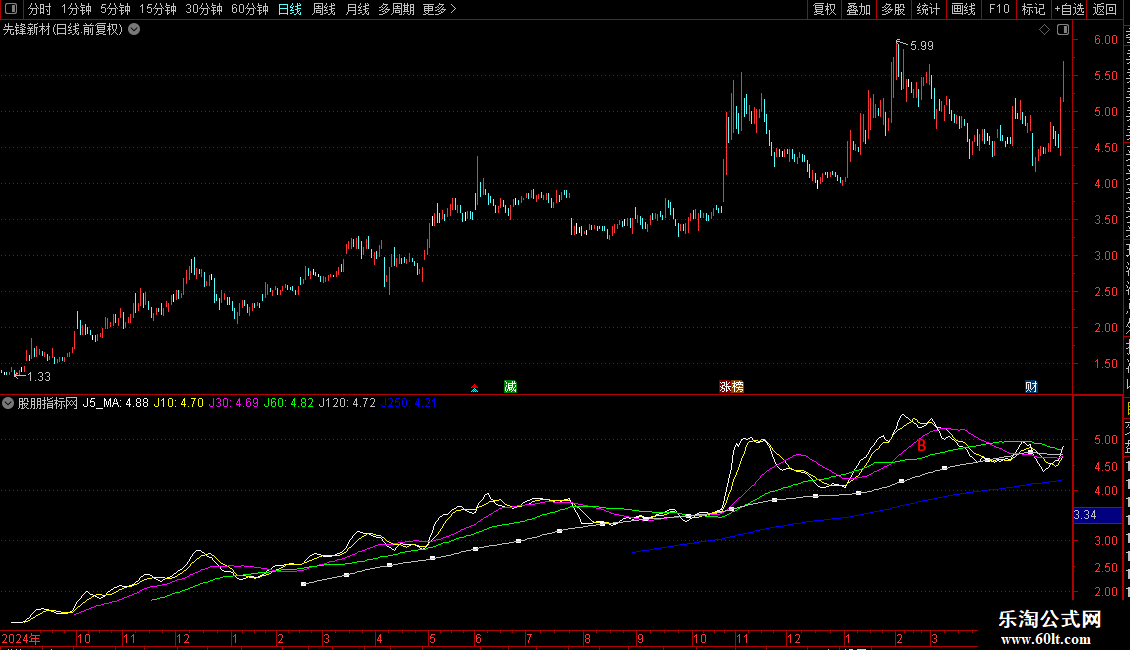The image size is (1130, 650).
Task: Click the 标记 mark button
Action: point(1033,9)
